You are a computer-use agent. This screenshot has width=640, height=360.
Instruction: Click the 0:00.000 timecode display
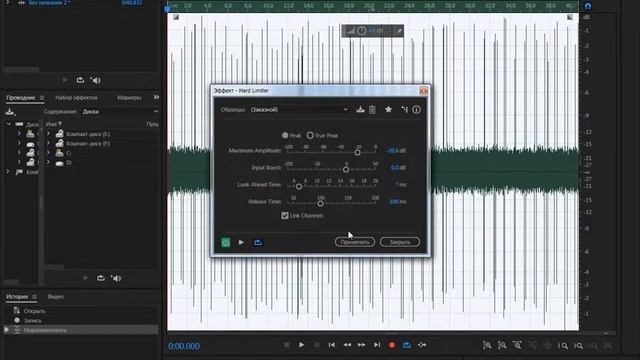(x=184, y=346)
